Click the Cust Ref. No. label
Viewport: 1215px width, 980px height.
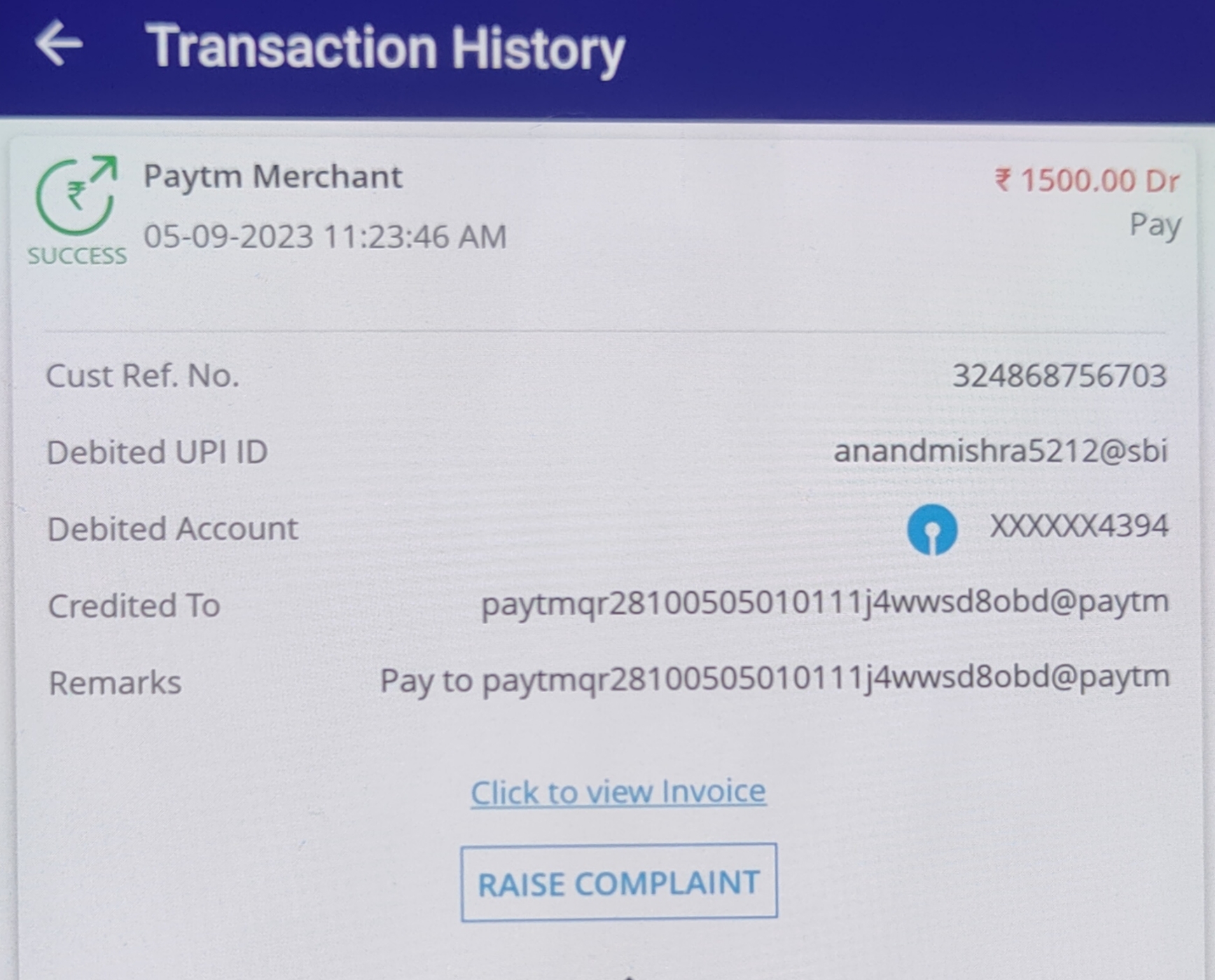point(143,376)
